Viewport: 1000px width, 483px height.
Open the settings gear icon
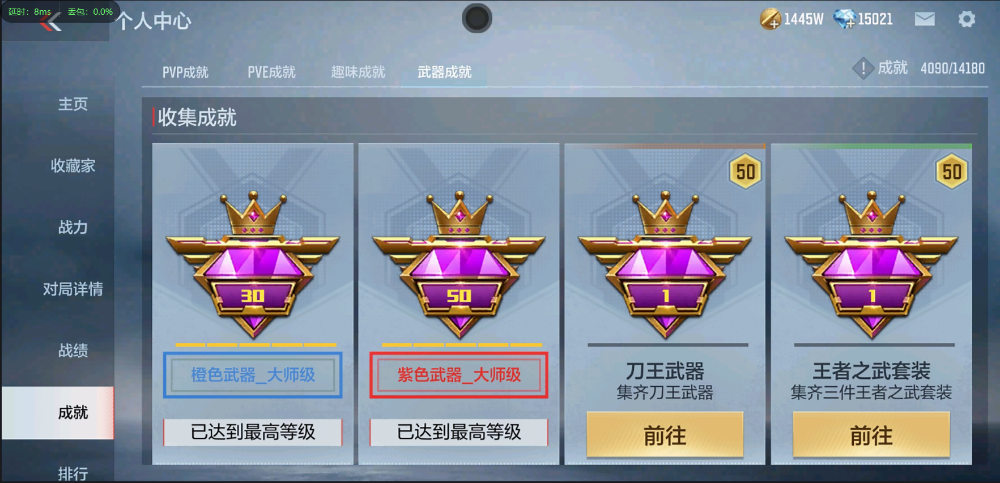pyautogui.click(x=966, y=19)
